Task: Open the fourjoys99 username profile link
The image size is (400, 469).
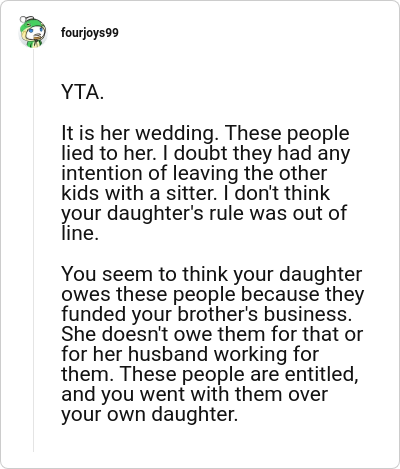Action: click(x=90, y=33)
